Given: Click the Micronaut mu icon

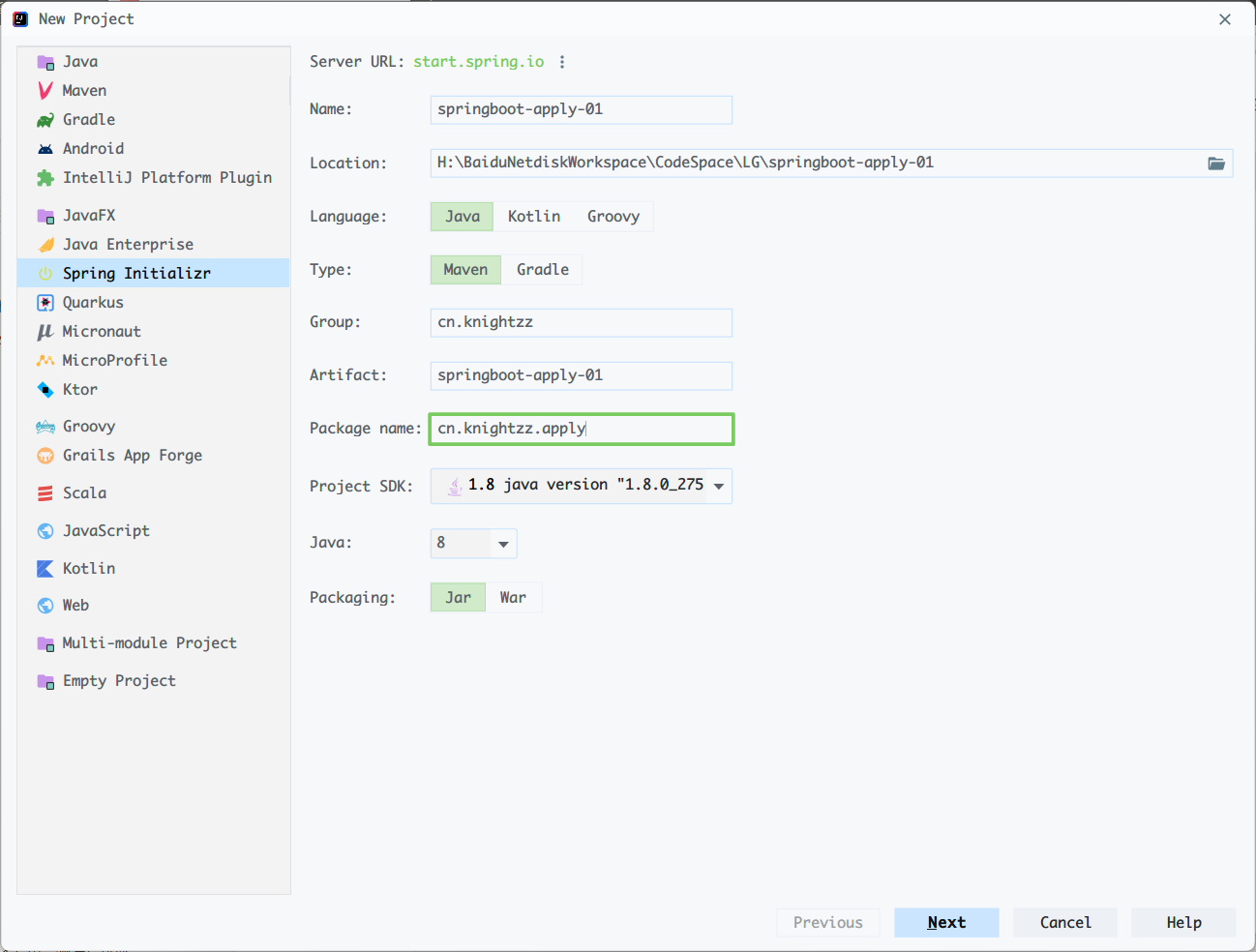Looking at the screenshot, I should click(45, 332).
